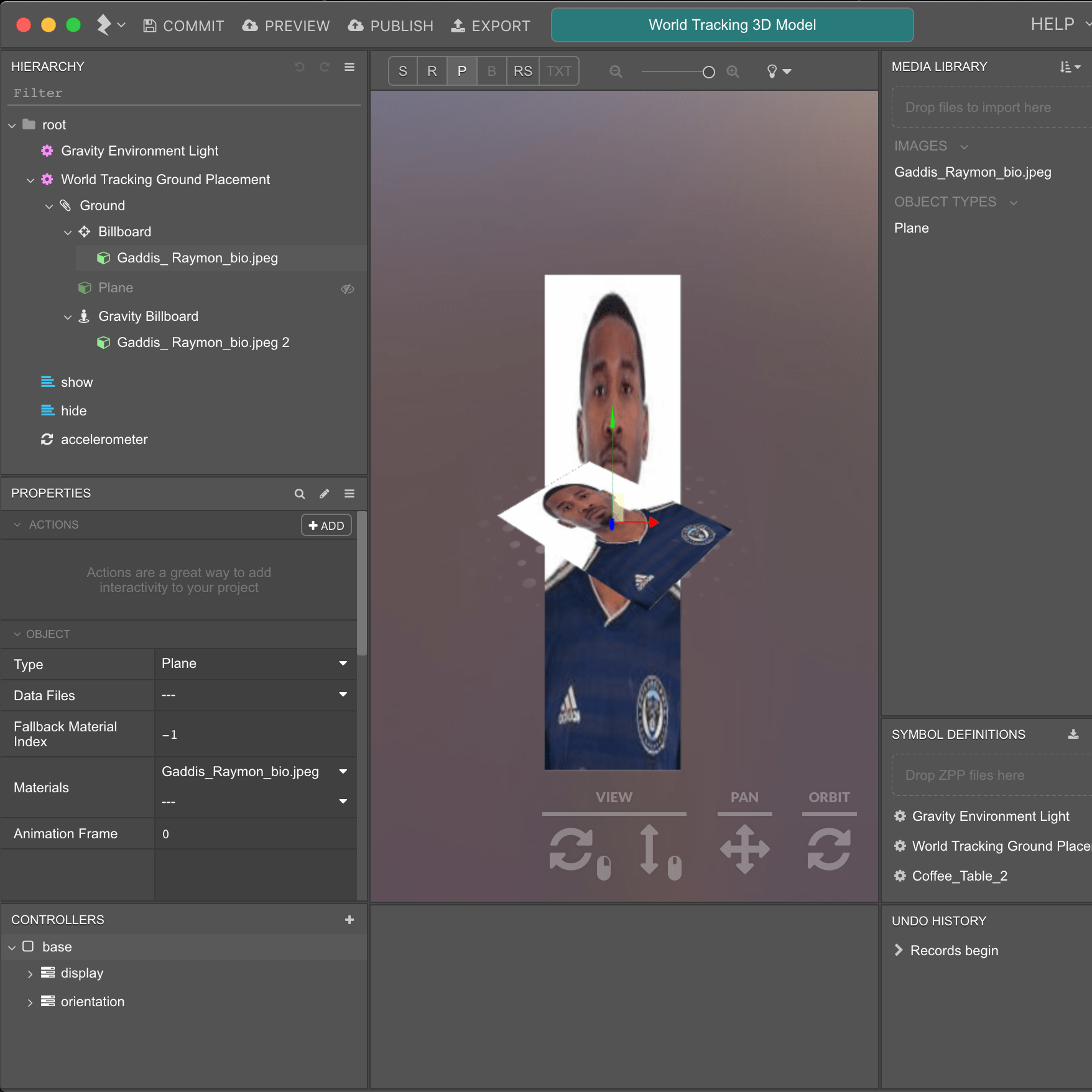Adjust the viewport zoom slider

click(708, 72)
